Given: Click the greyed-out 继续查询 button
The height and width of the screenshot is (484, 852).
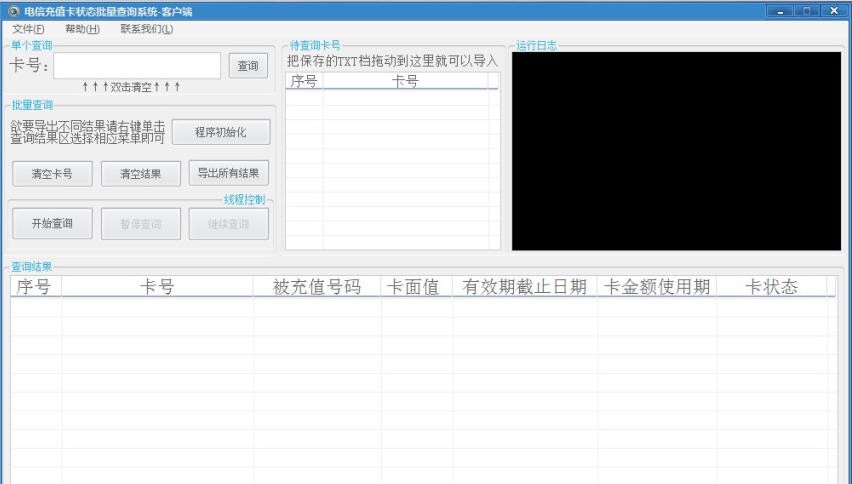Looking at the screenshot, I should 229,224.
